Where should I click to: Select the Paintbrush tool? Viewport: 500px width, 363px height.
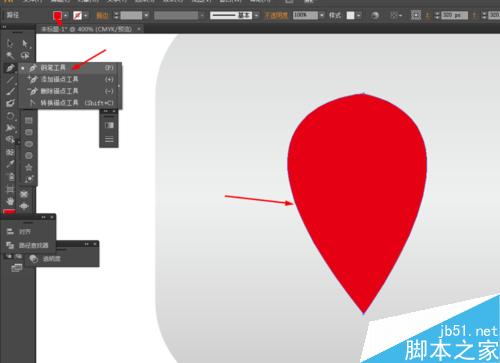pyautogui.click(x=10, y=91)
